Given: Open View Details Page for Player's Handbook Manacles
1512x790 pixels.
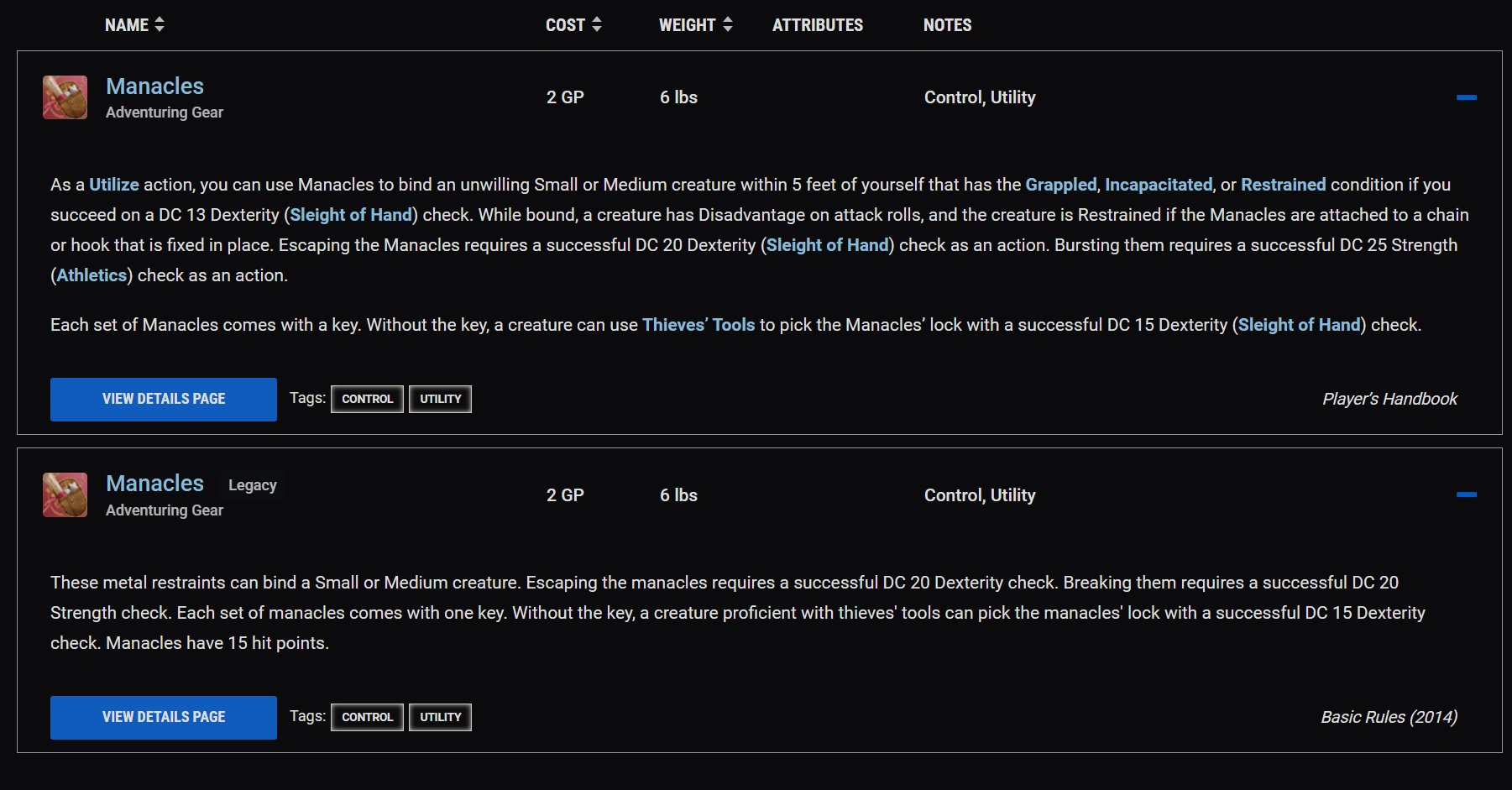Looking at the screenshot, I should pyautogui.click(x=164, y=399).
